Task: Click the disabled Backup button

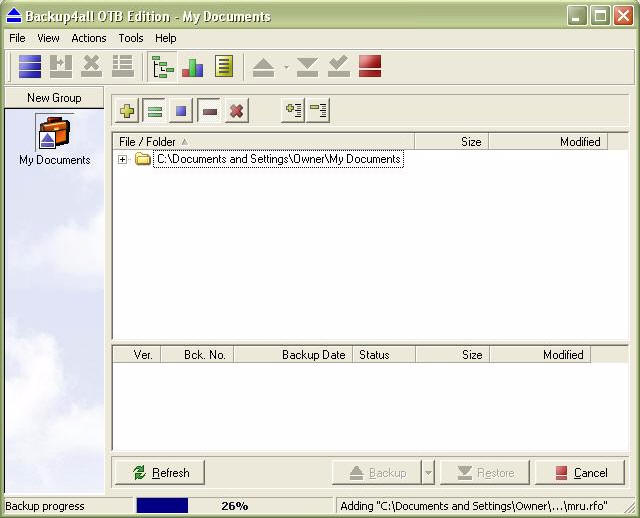Action: [x=377, y=473]
